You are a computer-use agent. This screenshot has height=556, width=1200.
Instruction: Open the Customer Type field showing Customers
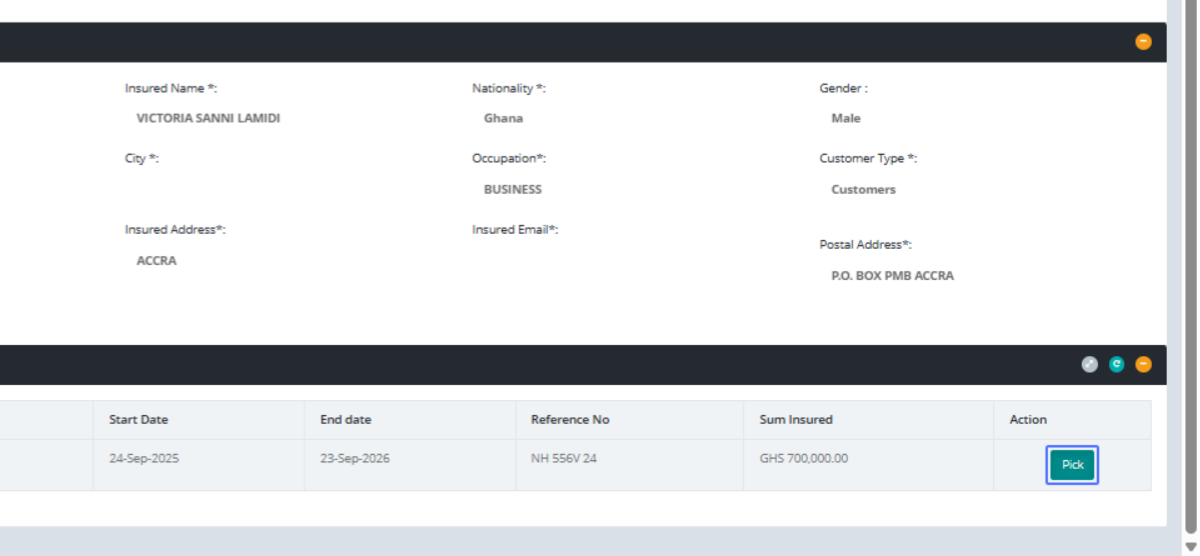[x=863, y=189]
